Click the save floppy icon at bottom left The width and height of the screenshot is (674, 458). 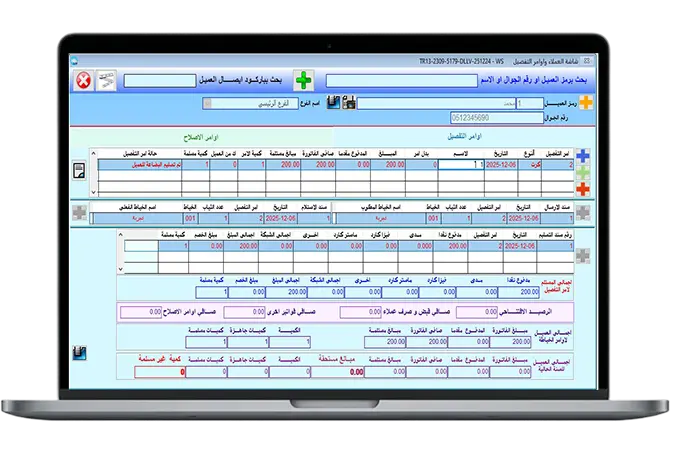click(x=81, y=352)
